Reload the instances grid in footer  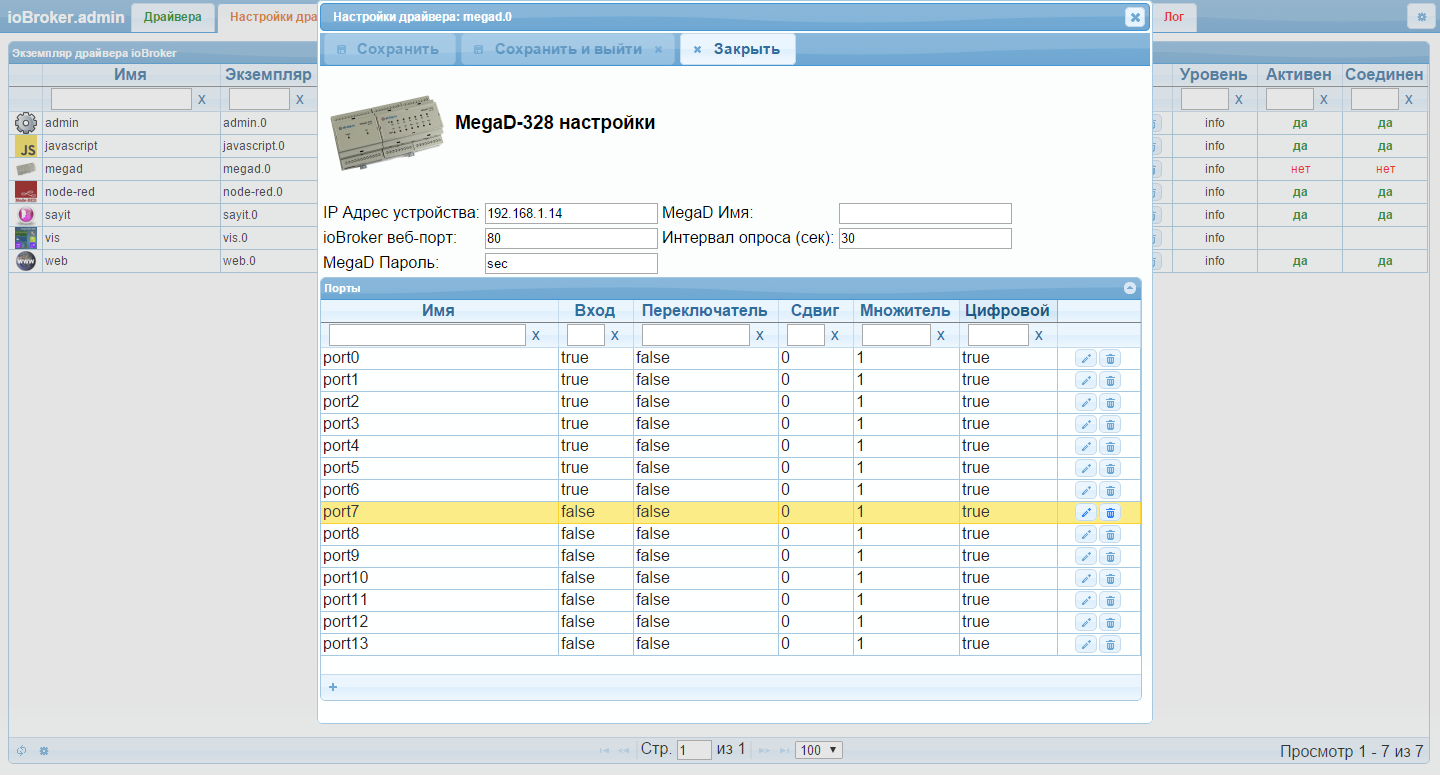coord(22,750)
